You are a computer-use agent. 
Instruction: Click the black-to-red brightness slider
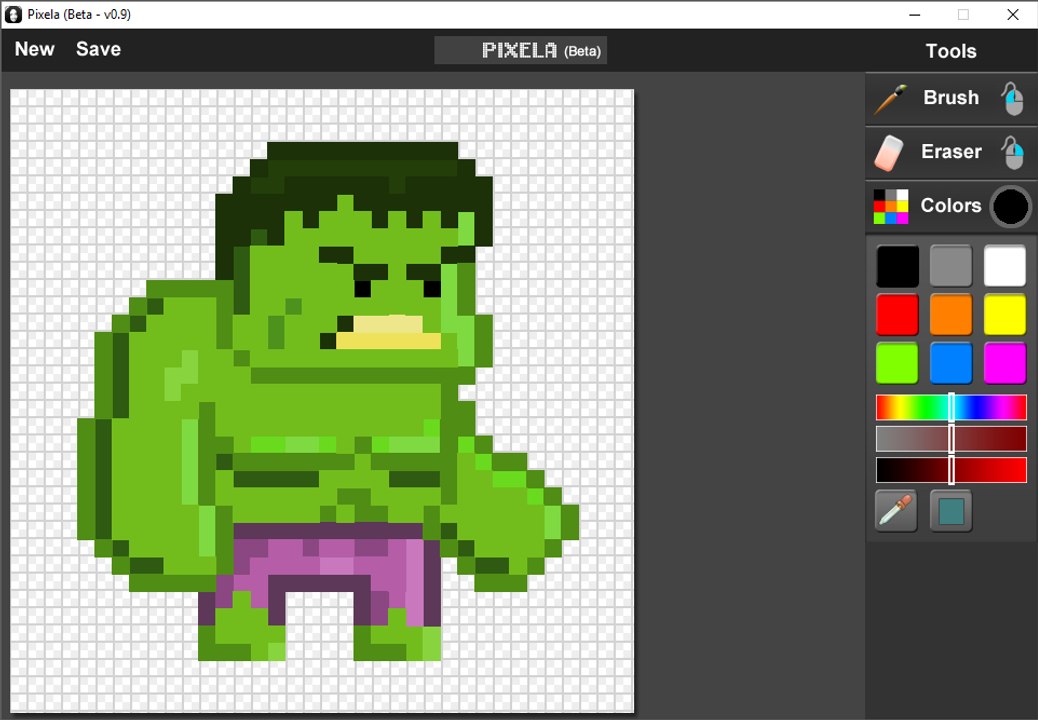[951, 470]
